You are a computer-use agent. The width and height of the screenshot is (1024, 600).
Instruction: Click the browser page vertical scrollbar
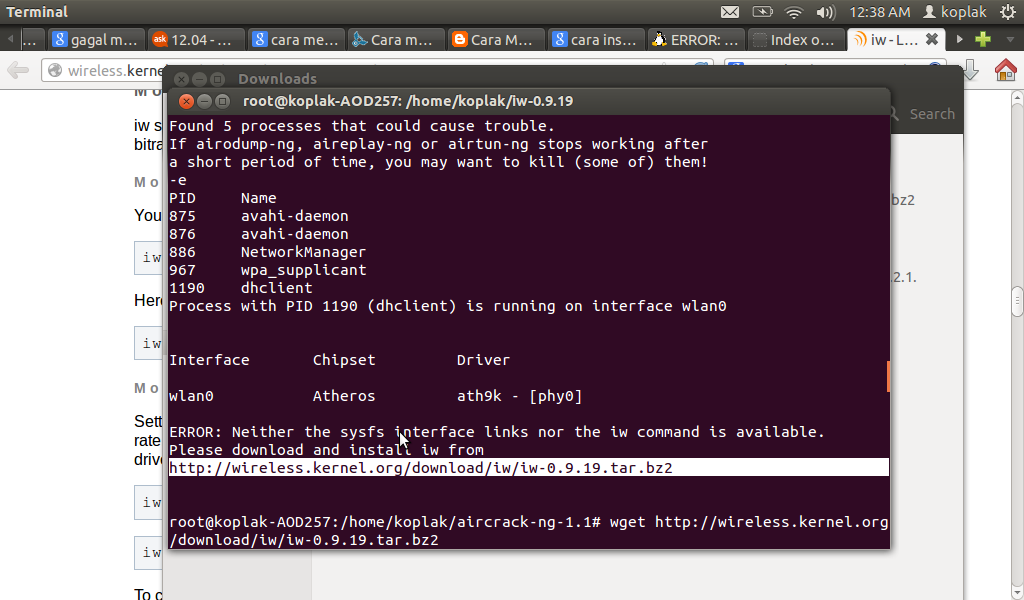(x=1017, y=302)
